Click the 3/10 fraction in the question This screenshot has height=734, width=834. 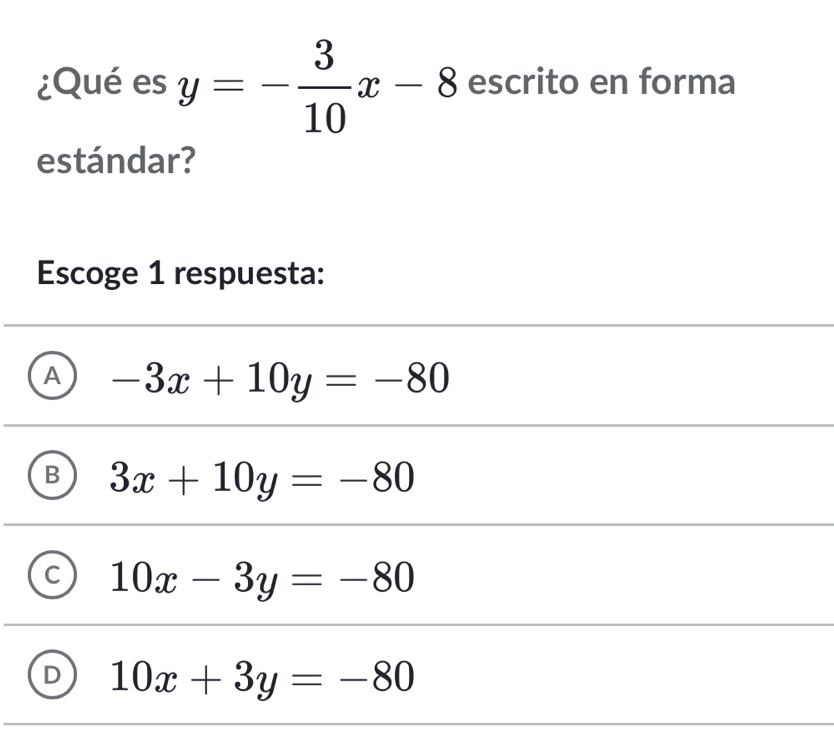pyautogui.click(x=321, y=87)
